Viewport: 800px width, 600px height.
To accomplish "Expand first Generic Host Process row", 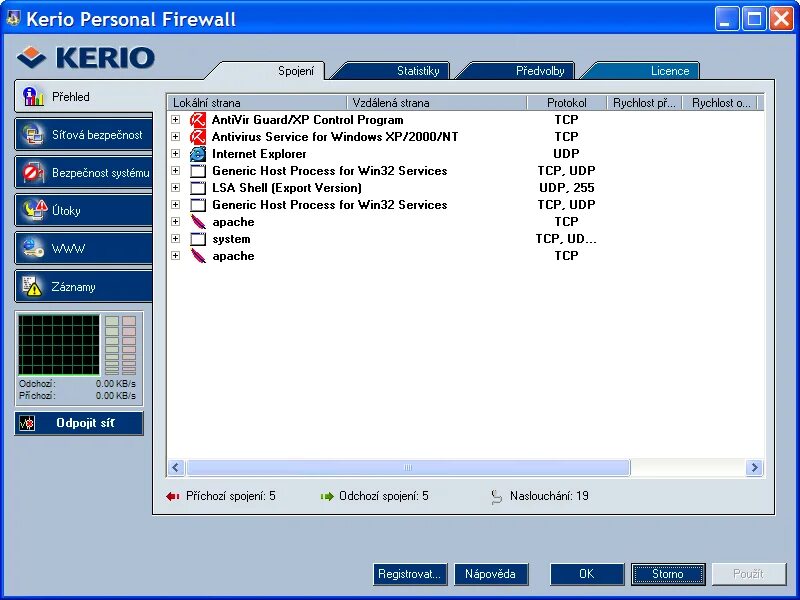I will pos(176,170).
